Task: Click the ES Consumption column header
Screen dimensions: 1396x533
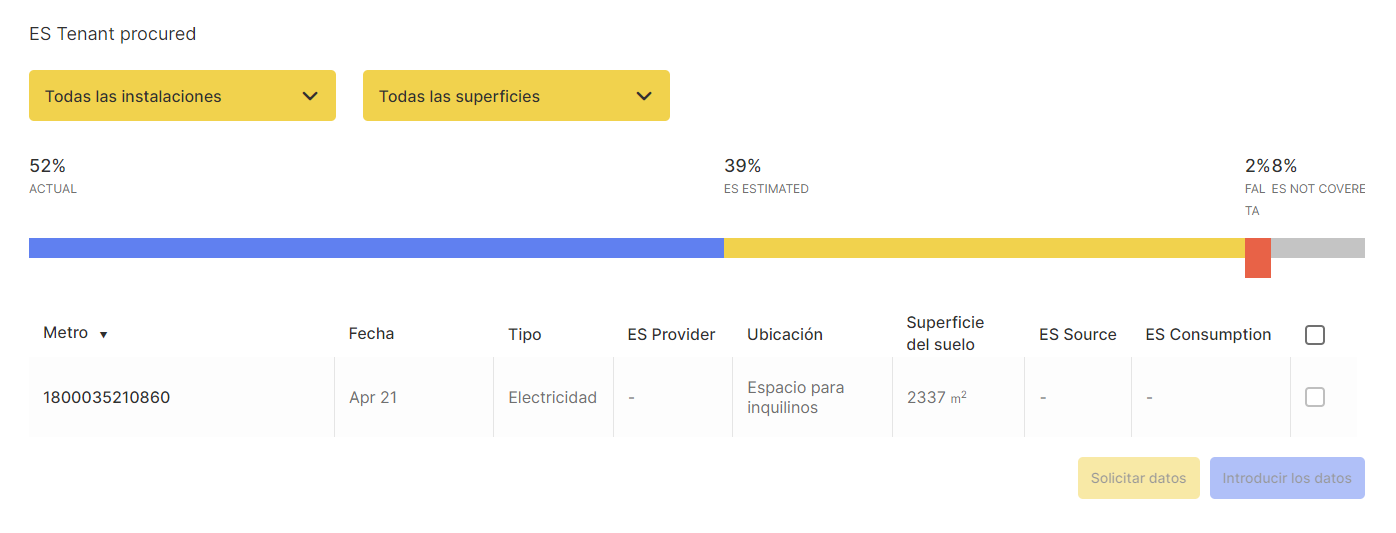Action: coord(1208,334)
